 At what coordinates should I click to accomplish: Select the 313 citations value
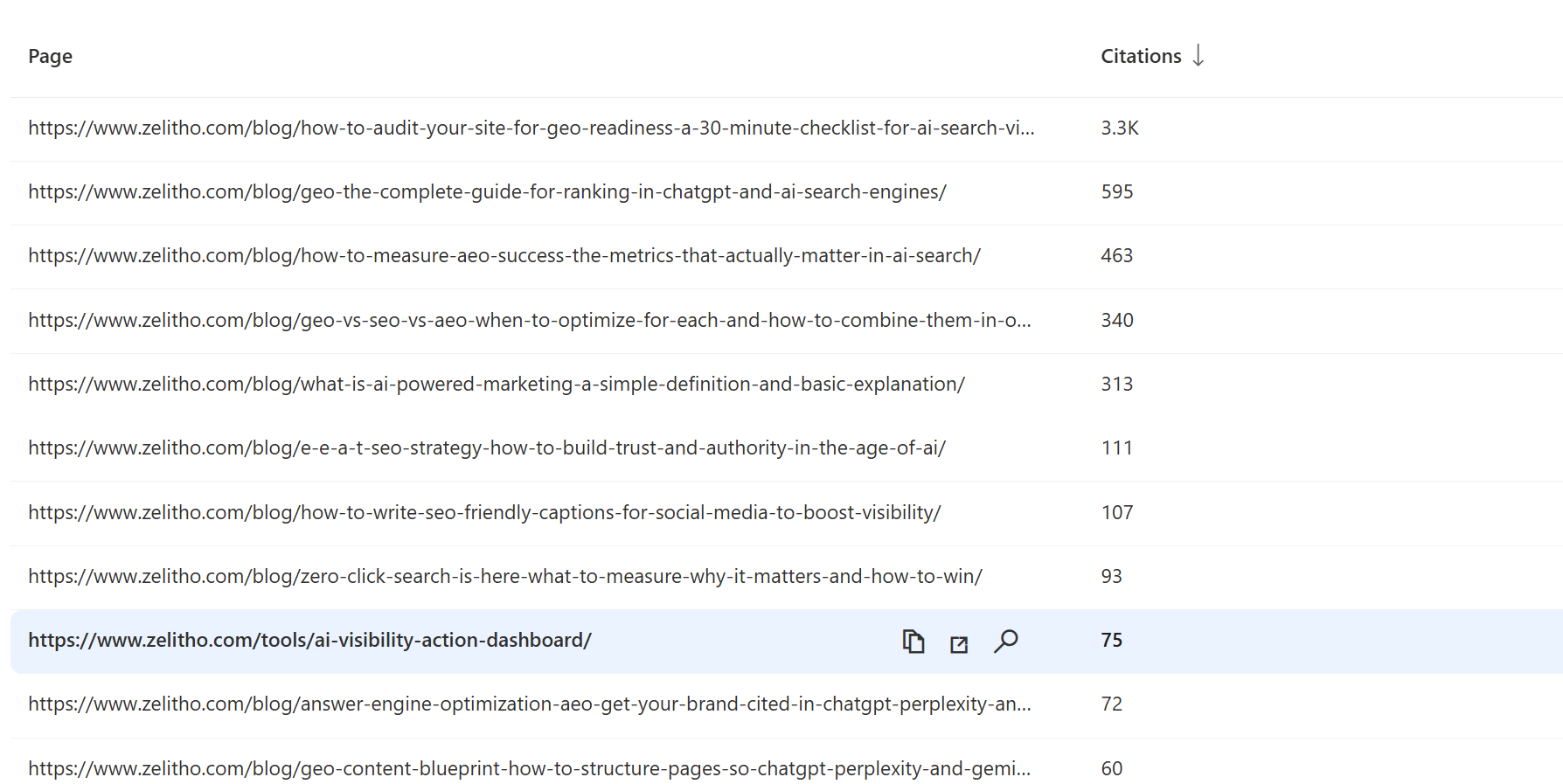1117,384
